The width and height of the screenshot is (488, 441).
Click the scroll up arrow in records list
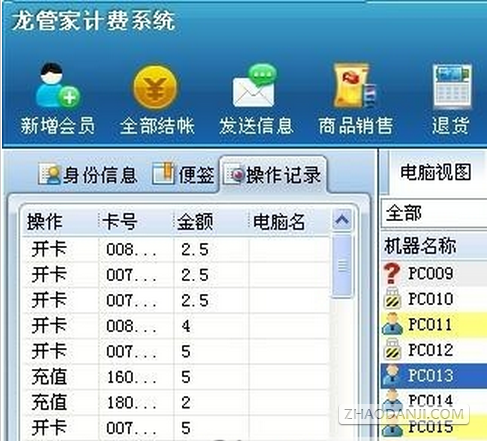pyautogui.click(x=342, y=220)
